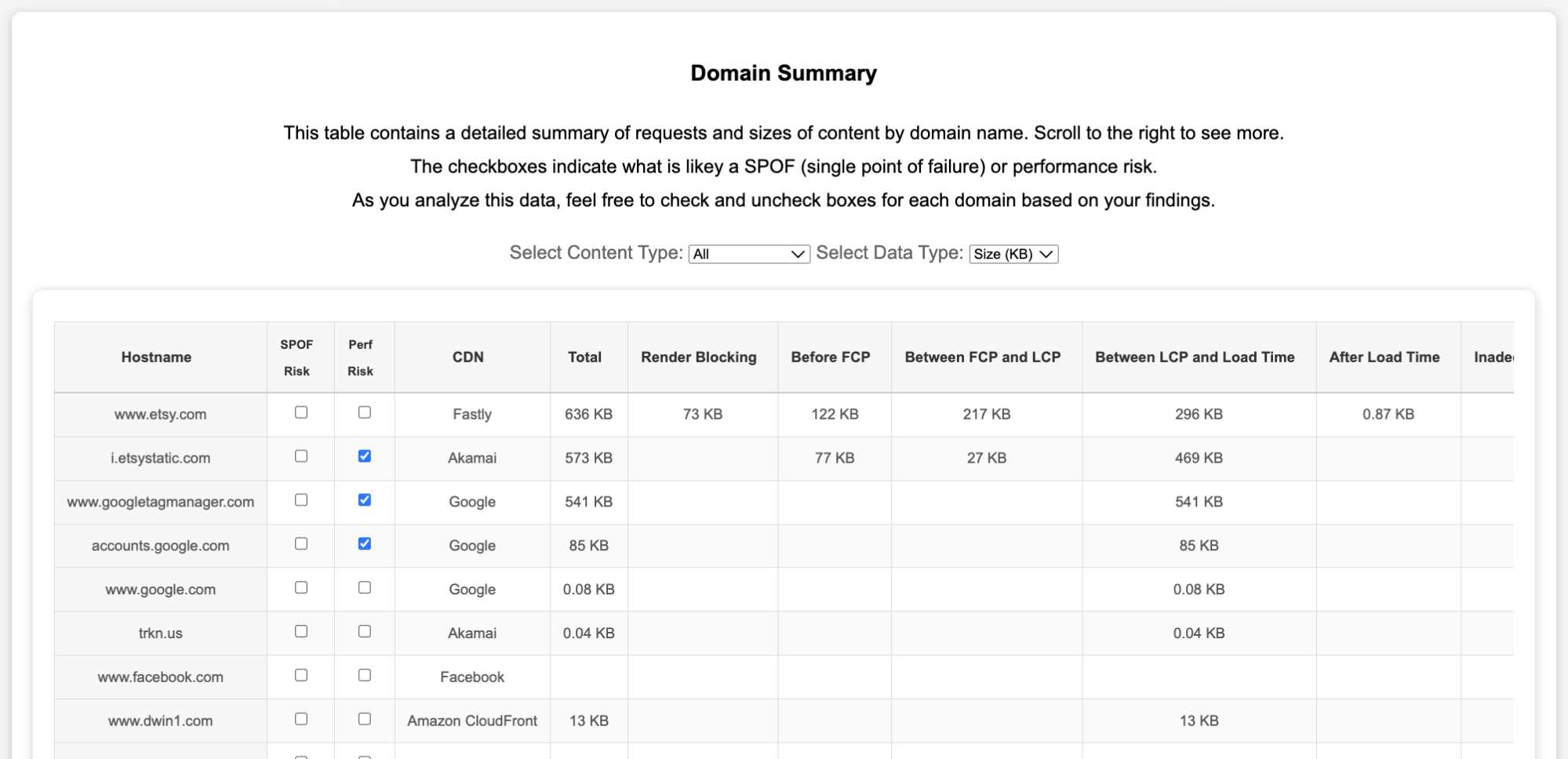
Task: Enable Perf Risk for www.google.com
Action: click(363, 588)
